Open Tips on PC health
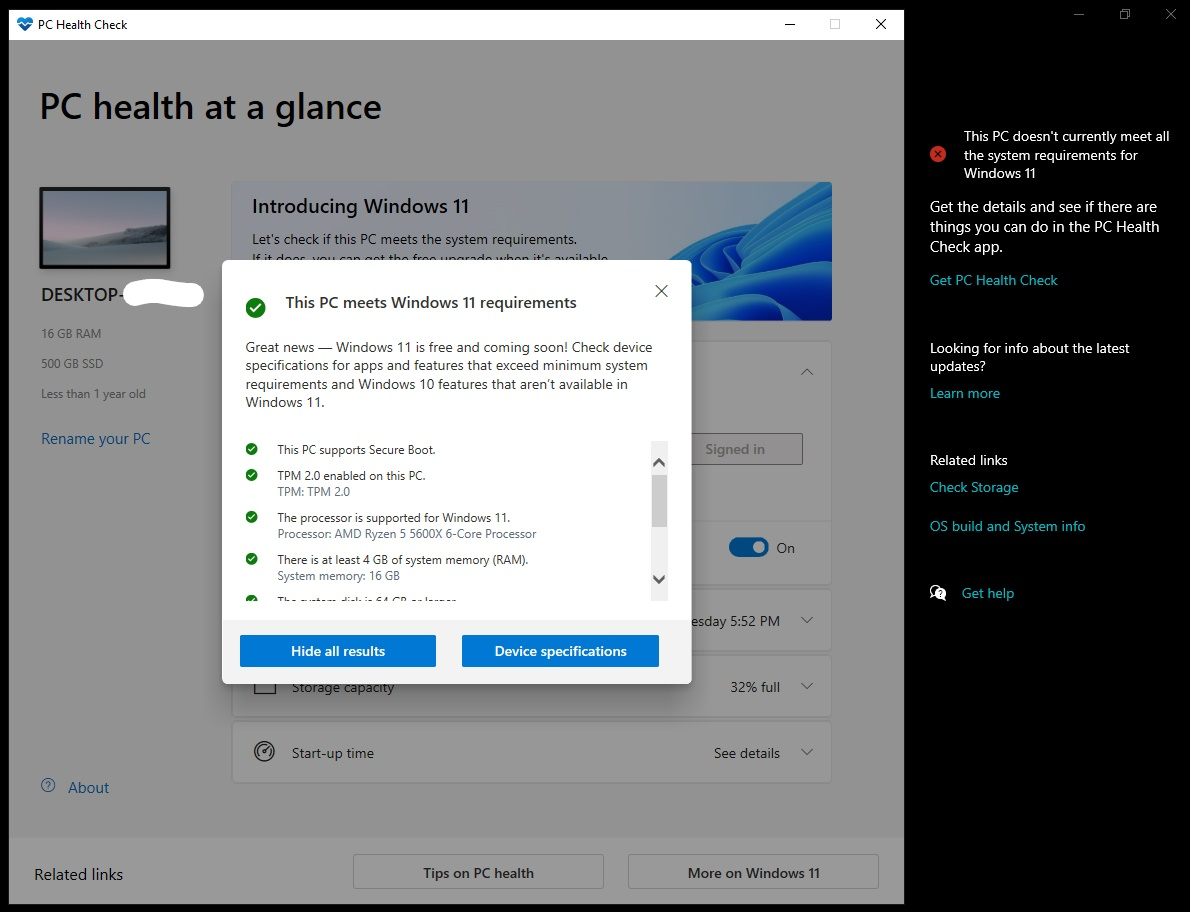Screen dimensions: 1190x912 [478, 872]
